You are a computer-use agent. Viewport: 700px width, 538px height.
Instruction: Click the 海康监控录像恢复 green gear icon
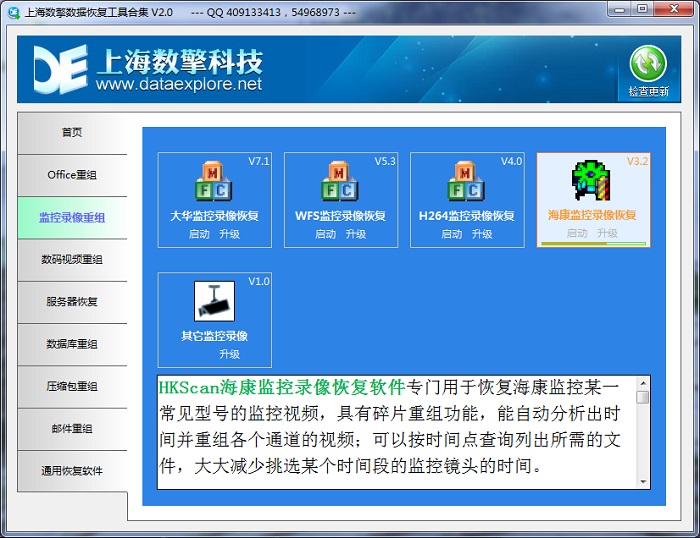click(591, 180)
